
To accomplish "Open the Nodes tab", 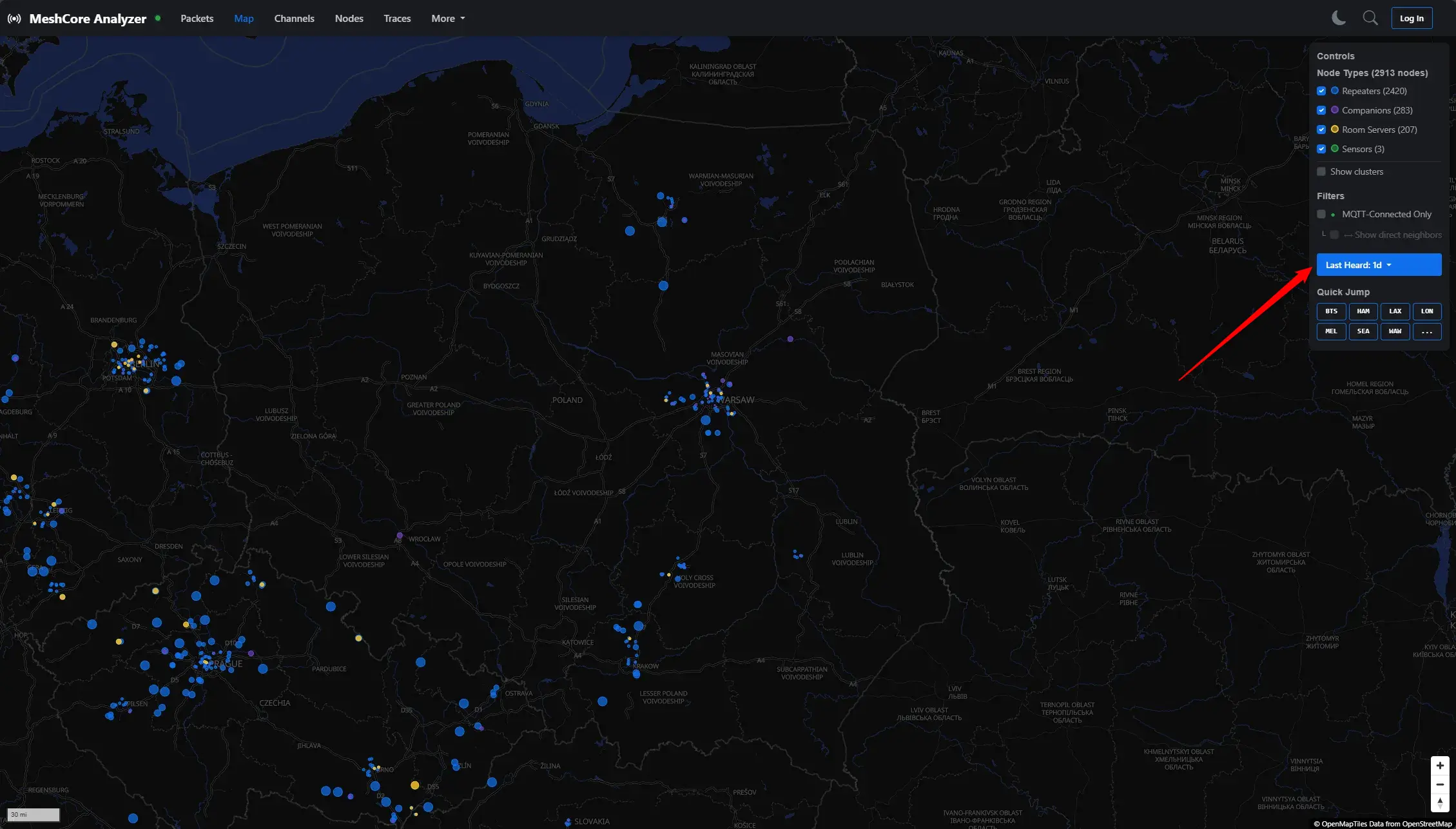I will [349, 19].
